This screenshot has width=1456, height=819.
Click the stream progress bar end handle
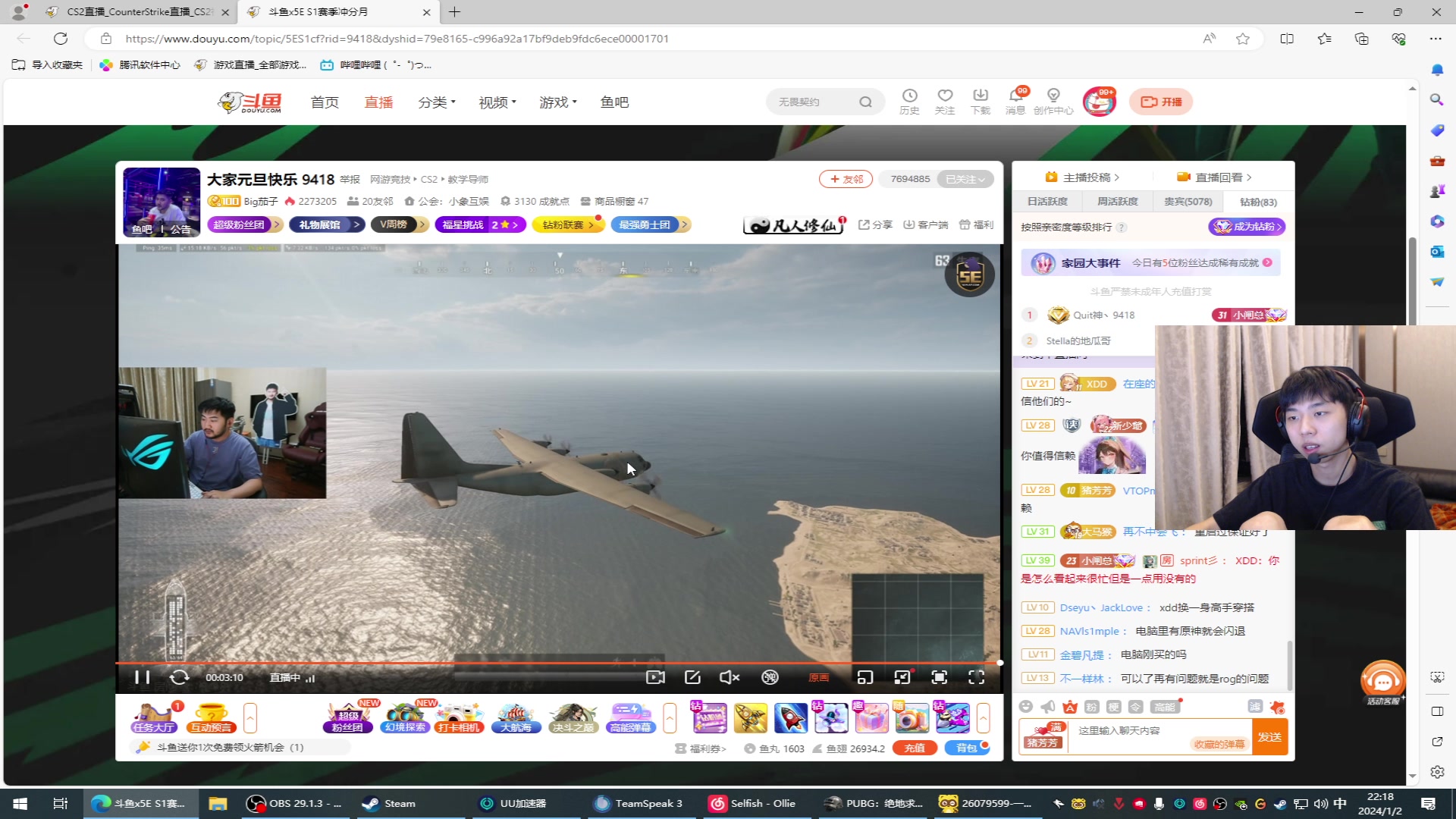[x=999, y=663]
